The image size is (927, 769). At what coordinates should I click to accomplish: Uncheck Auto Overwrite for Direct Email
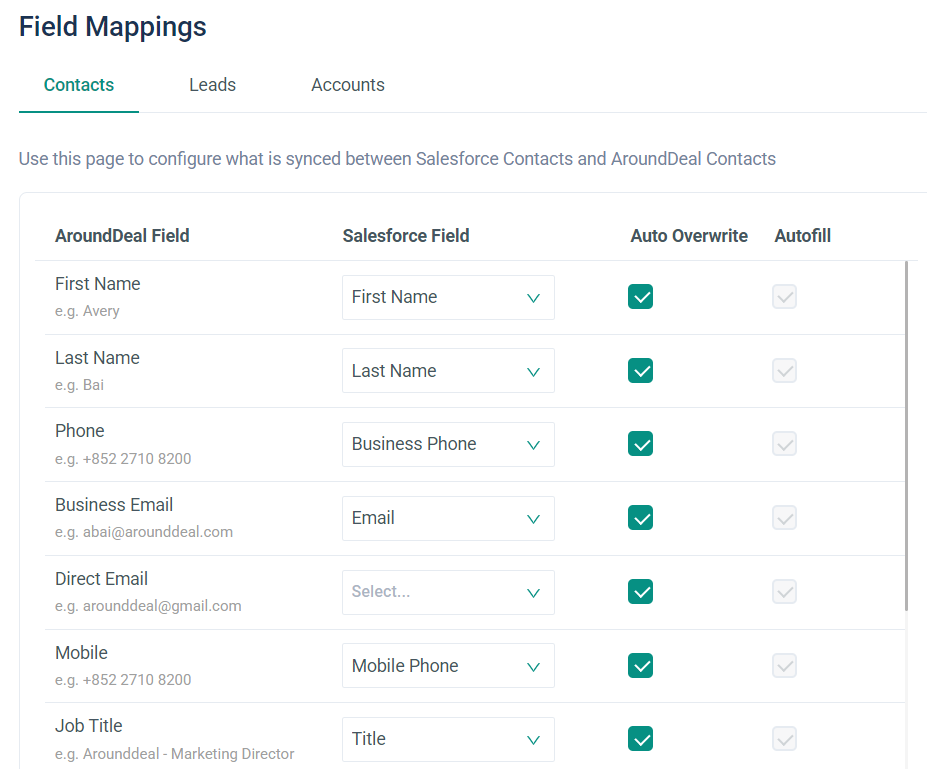(x=640, y=592)
